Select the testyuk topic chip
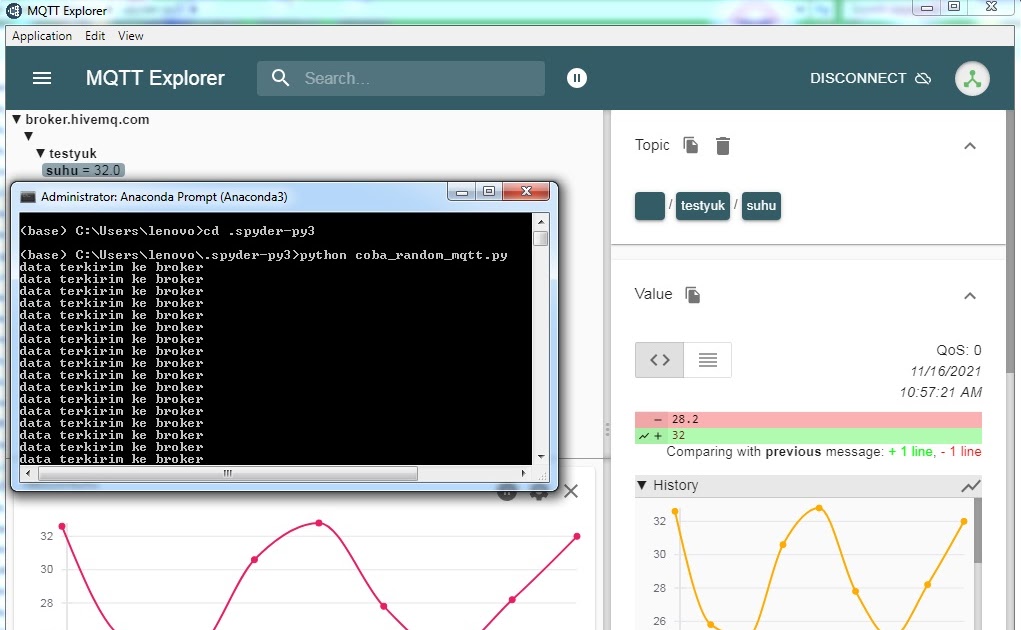Viewport: 1021px width, 630px height. click(702, 205)
